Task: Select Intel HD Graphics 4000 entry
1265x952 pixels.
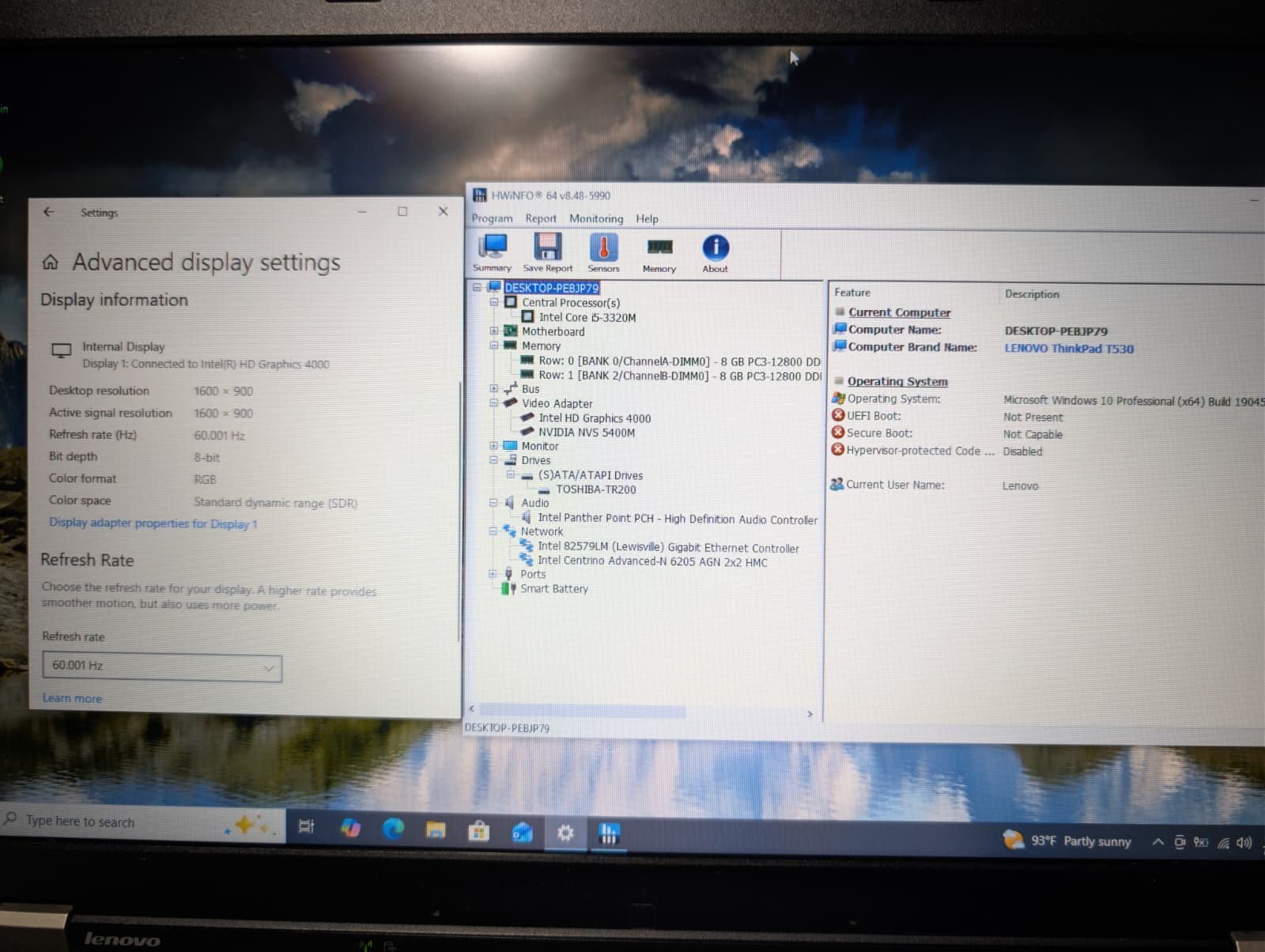Action: (595, 418)
